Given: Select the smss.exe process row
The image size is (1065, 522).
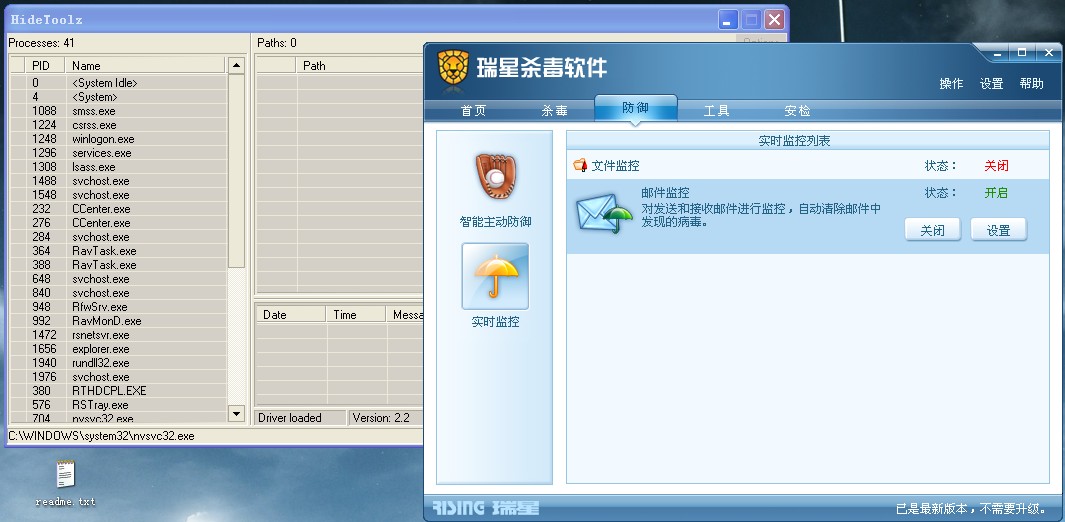Looking at the screenshot, I should click(x=118, y=111).
